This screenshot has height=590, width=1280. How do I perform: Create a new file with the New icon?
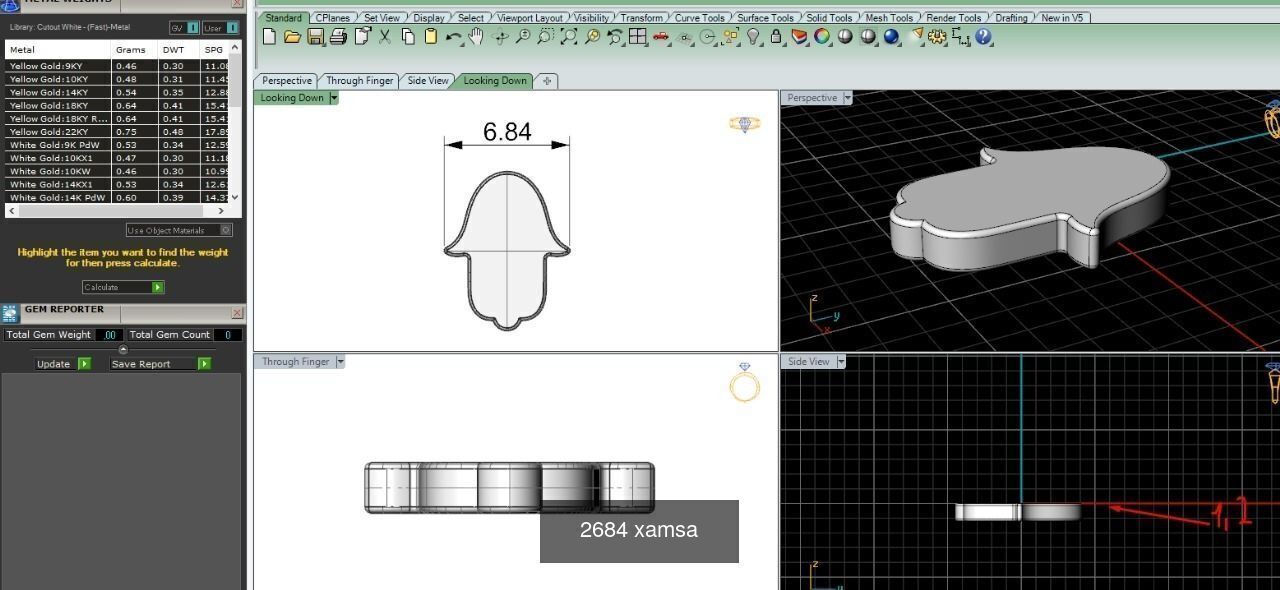[x=269, y=37]
